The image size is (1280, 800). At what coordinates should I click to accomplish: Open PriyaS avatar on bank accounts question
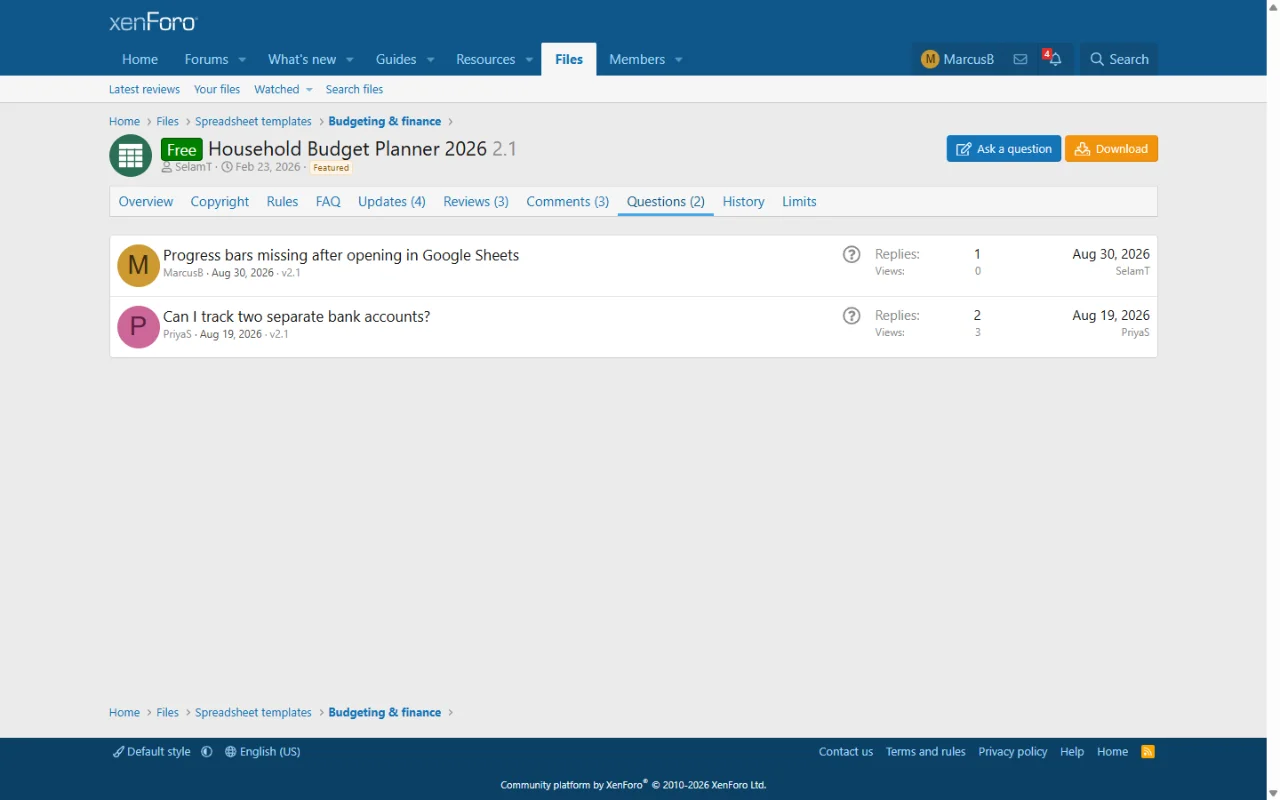tap(138, 327)
